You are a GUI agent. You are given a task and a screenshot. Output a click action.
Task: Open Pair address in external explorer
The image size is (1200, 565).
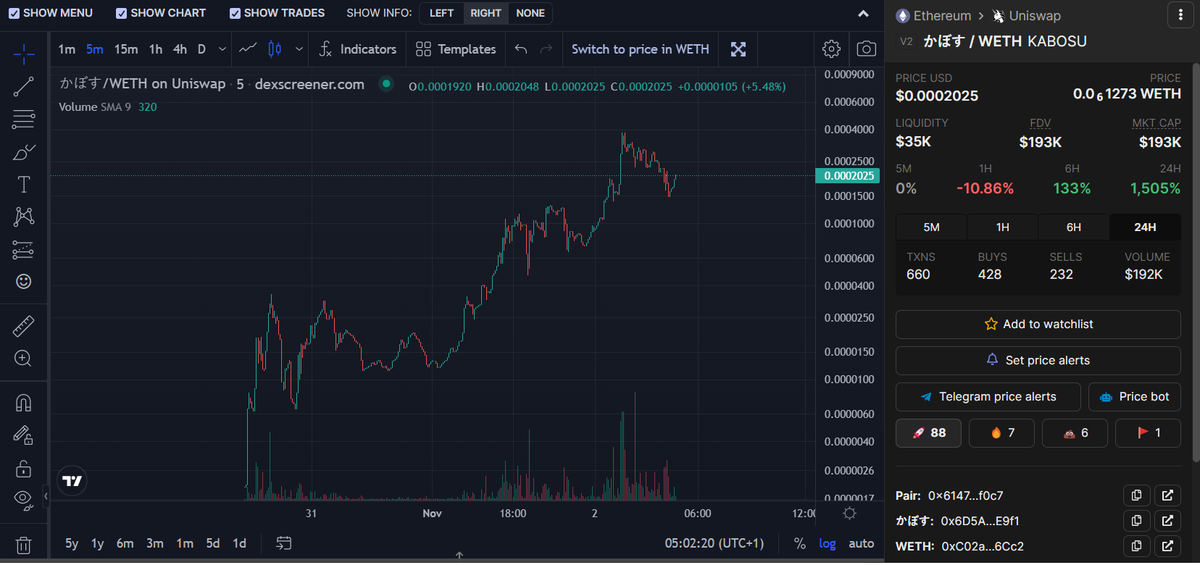pos(1167,495)
